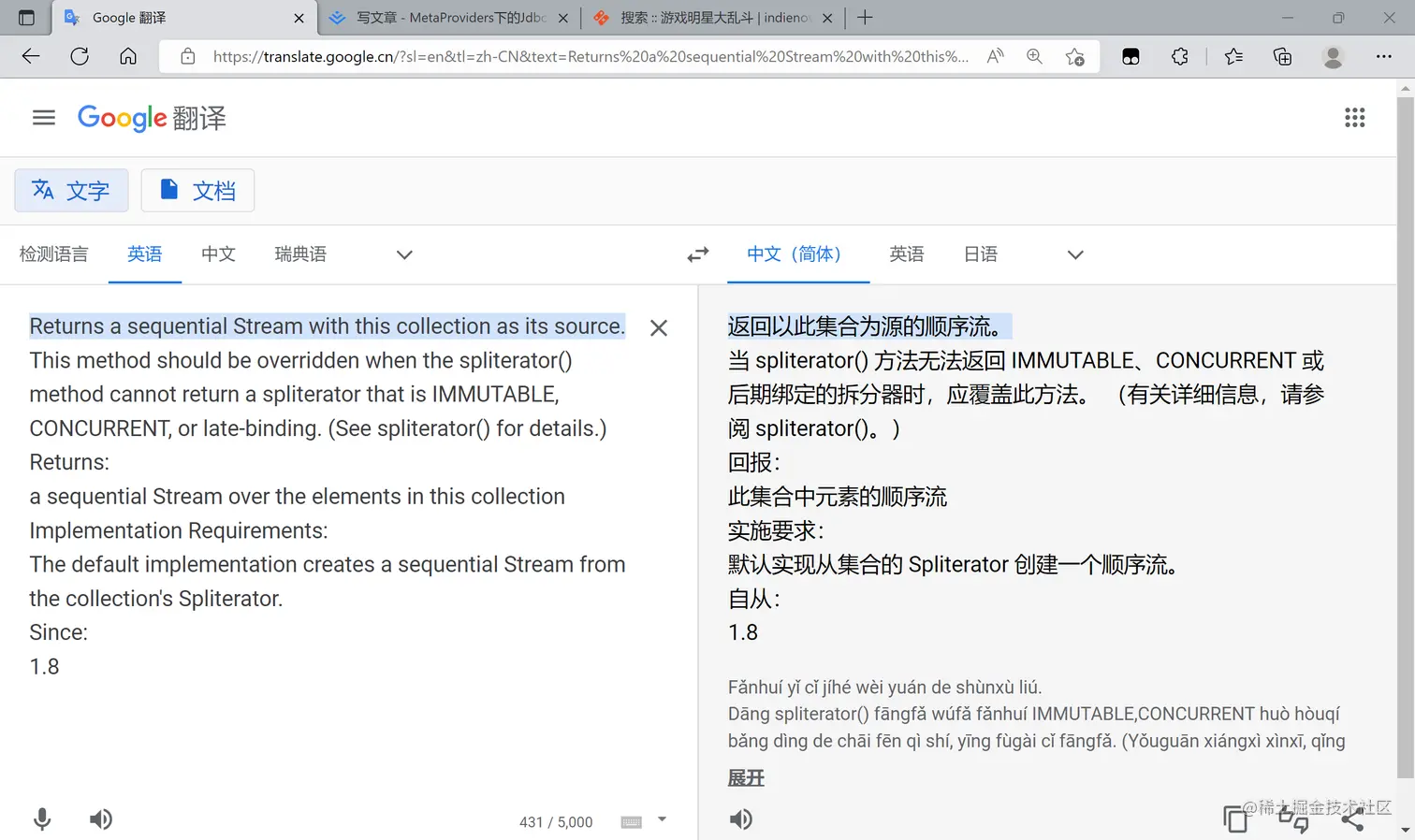The width and height of the screenshot is (1415, 840).
Task: Close the Google 翻译 tab
Action: pos(299,18)
